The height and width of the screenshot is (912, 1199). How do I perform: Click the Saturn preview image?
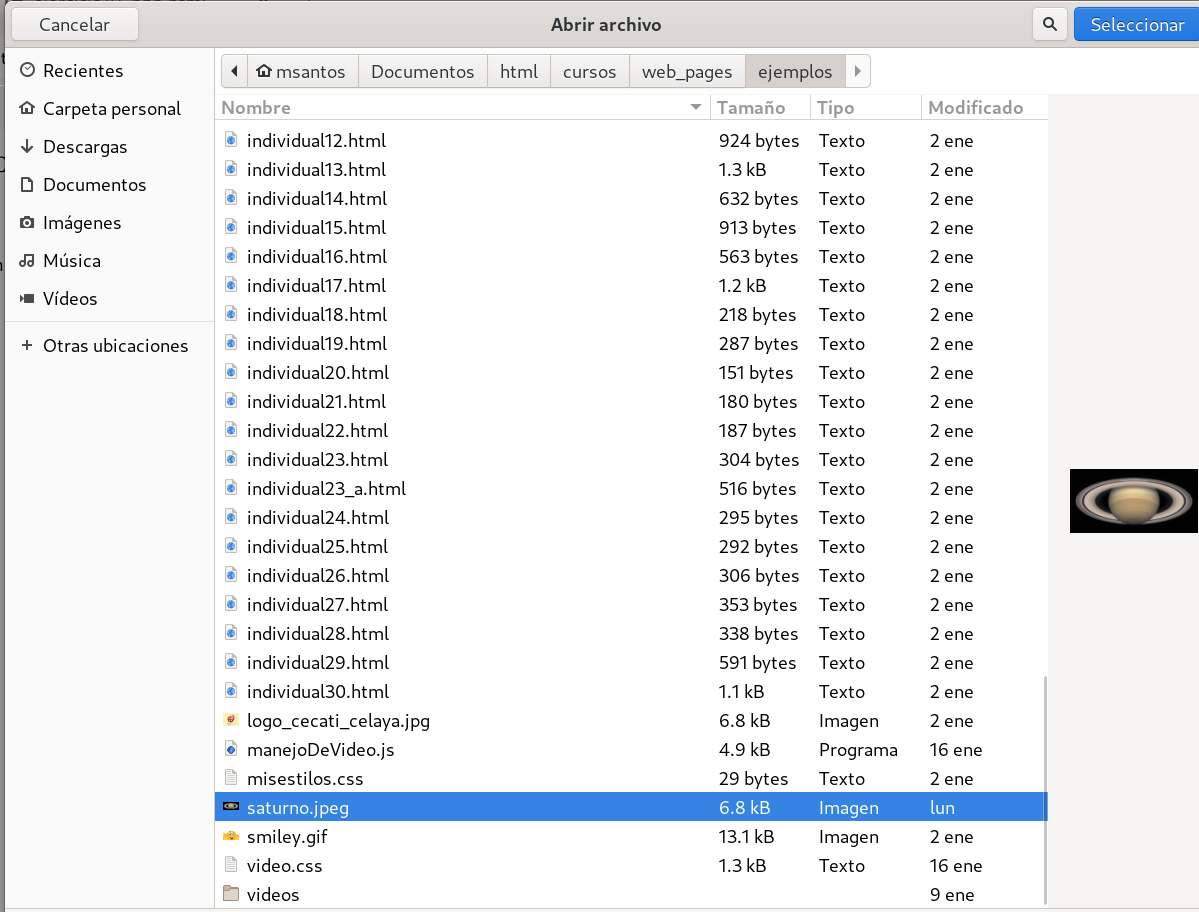pos(1133,500)
